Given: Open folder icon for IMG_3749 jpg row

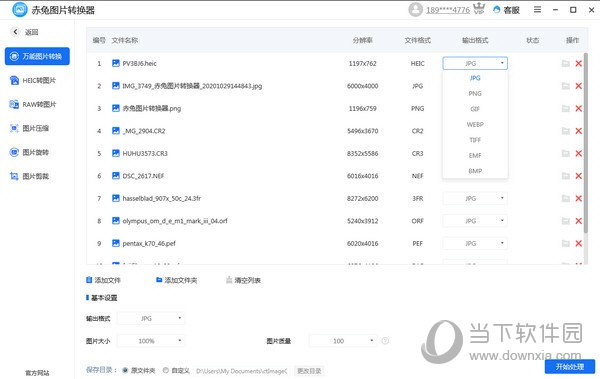Looking at the screenshot, I should (x=566, y=86).
